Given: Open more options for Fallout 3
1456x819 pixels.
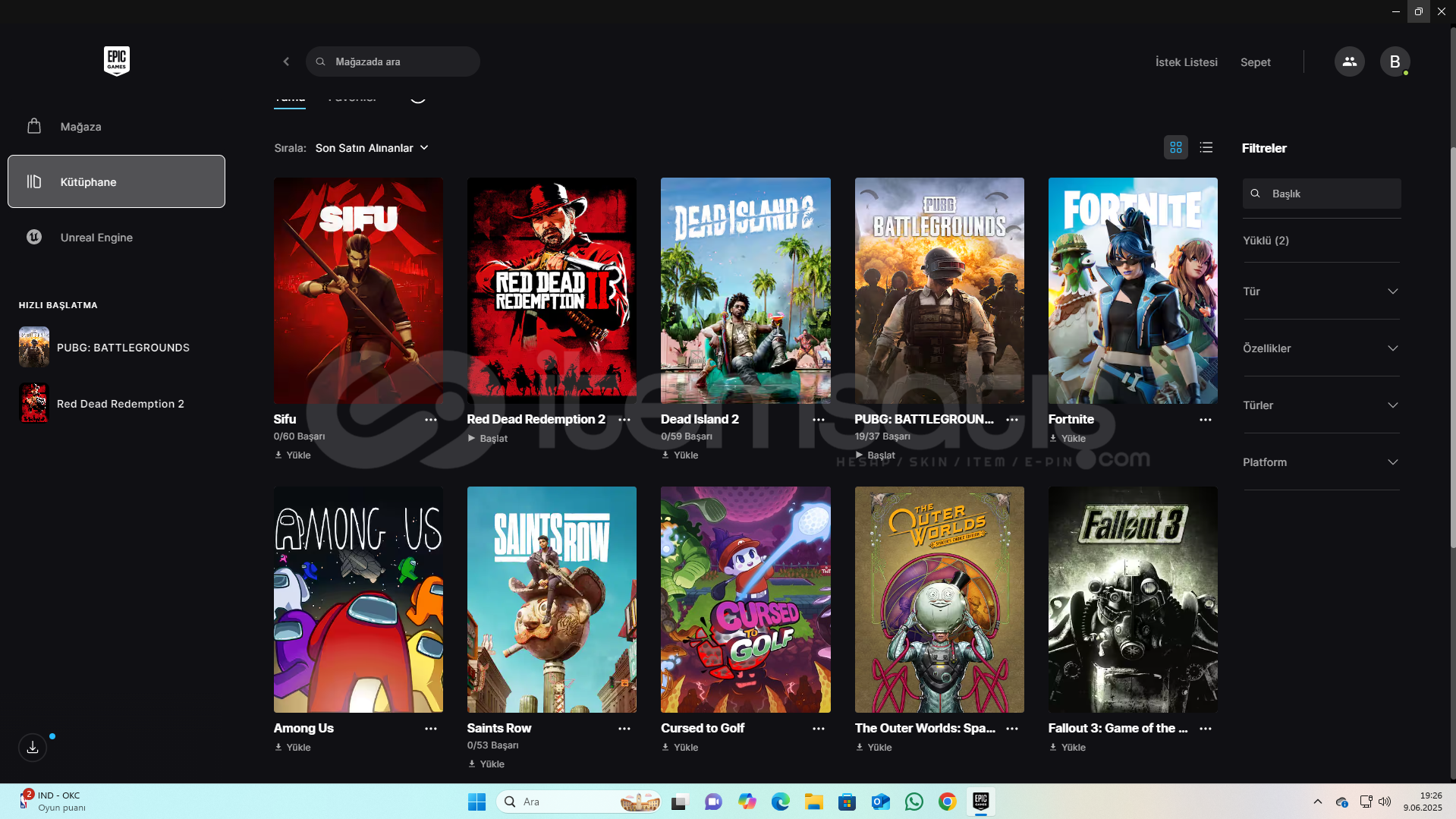Looking at the screenshot, I should tap(1206, 729).
